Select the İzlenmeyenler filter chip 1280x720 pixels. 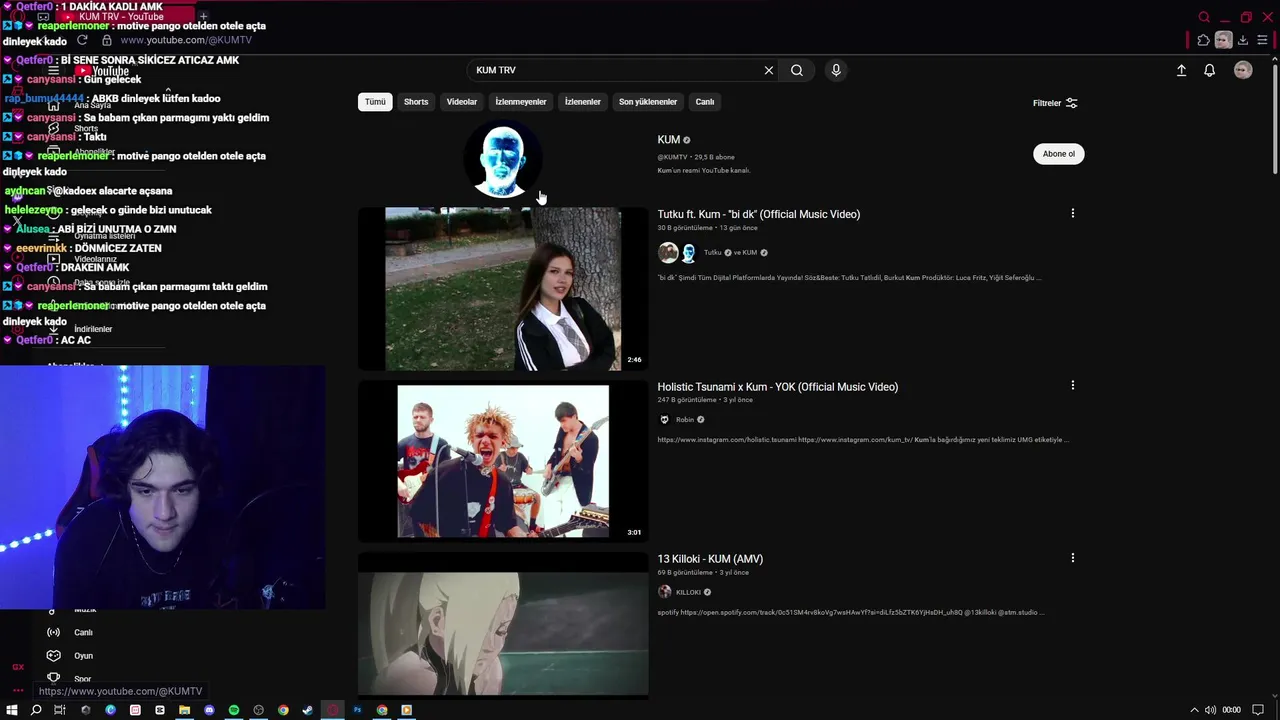coord(521,102)
